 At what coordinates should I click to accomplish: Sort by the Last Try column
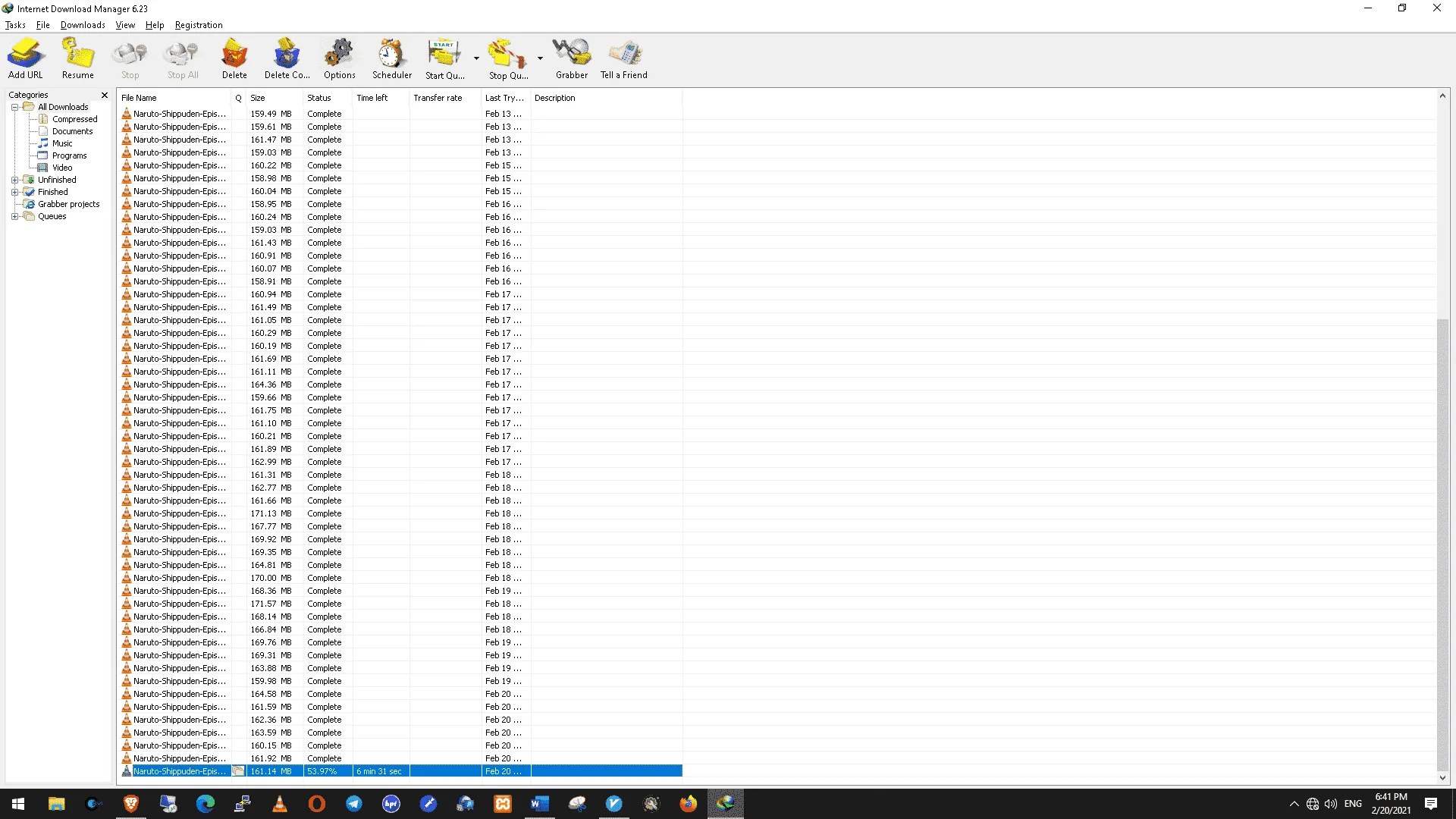(x=506, y=98)
